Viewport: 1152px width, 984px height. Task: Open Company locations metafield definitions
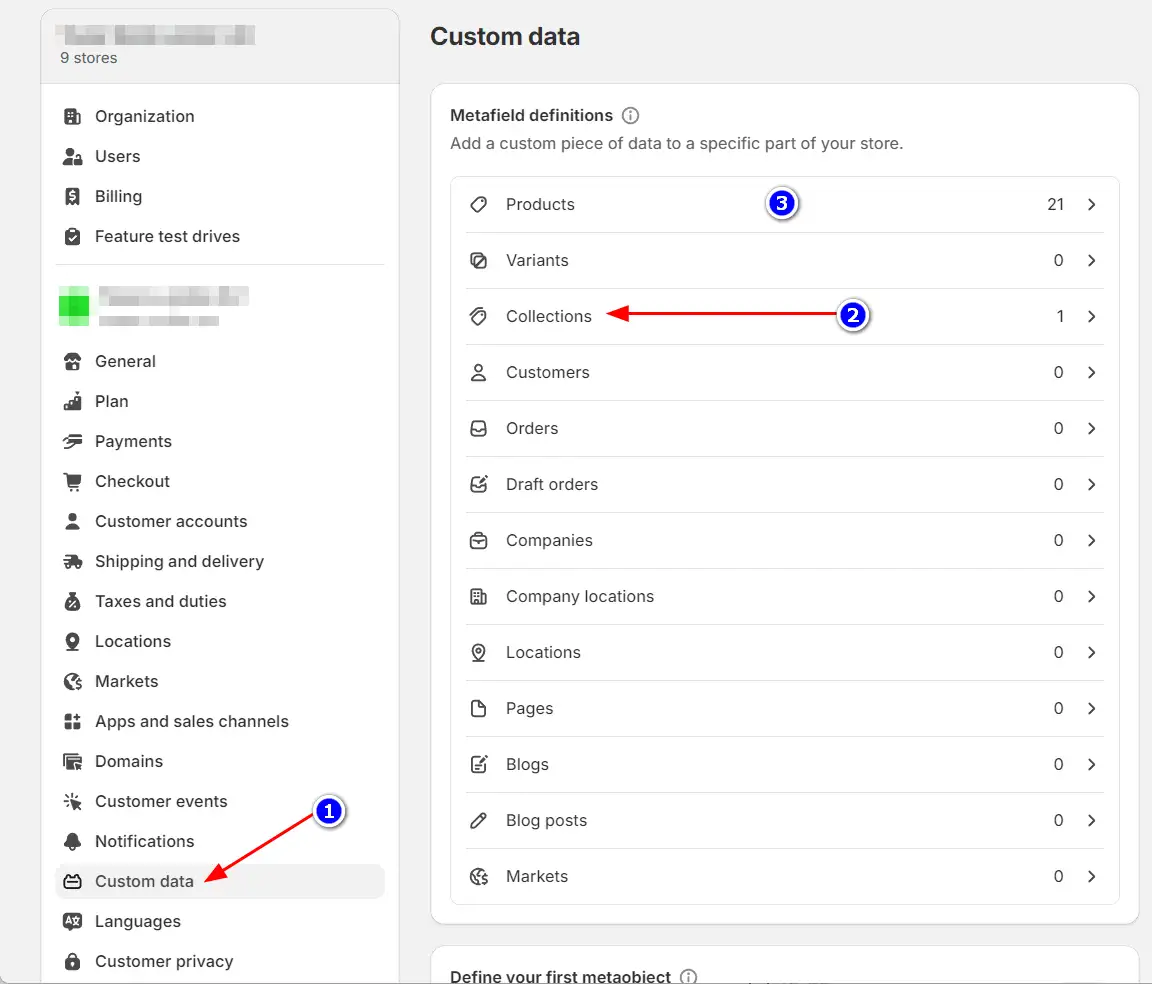click(x=580, y=596)
